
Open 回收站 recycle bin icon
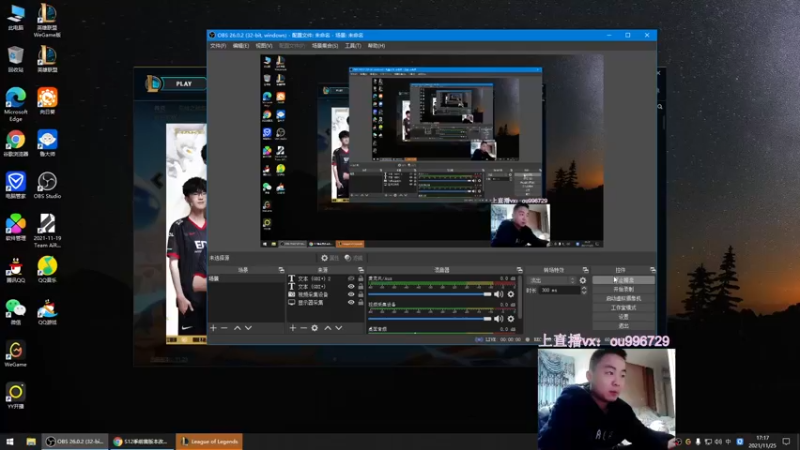[16, 59]
